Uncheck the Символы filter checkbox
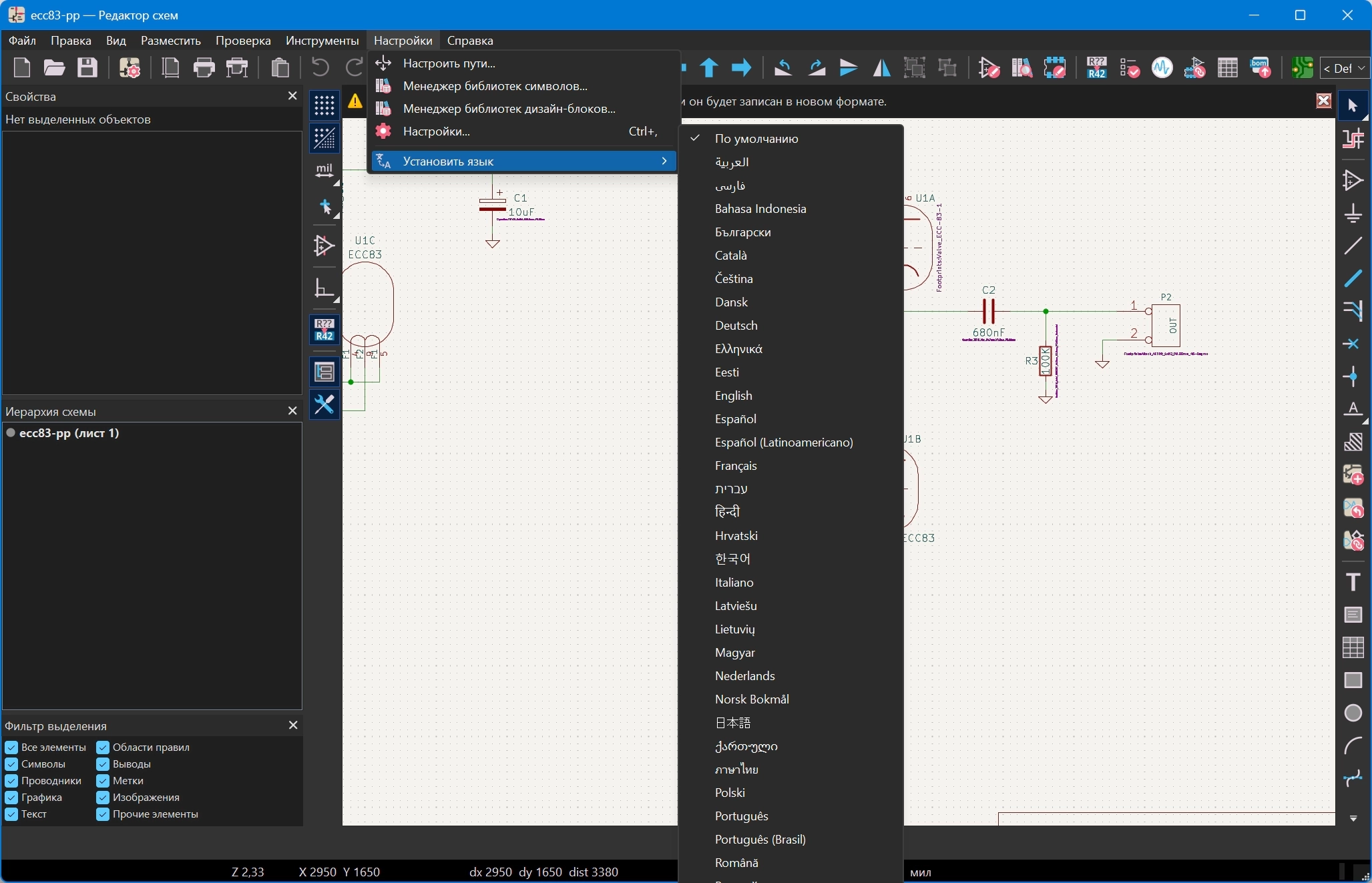The image size is (1372, 883). (x=11, y=764)
